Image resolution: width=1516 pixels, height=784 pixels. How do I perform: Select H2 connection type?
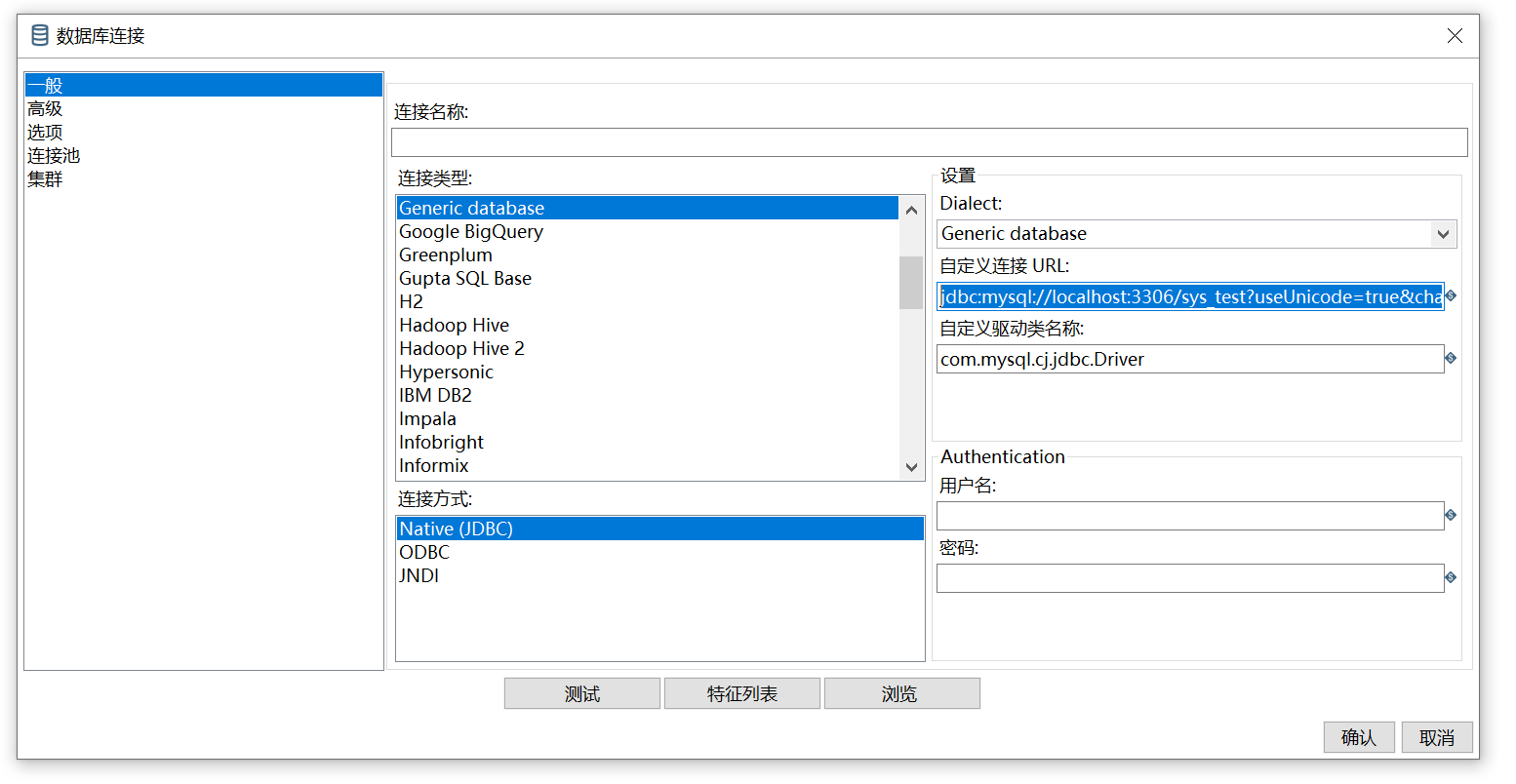648,301
